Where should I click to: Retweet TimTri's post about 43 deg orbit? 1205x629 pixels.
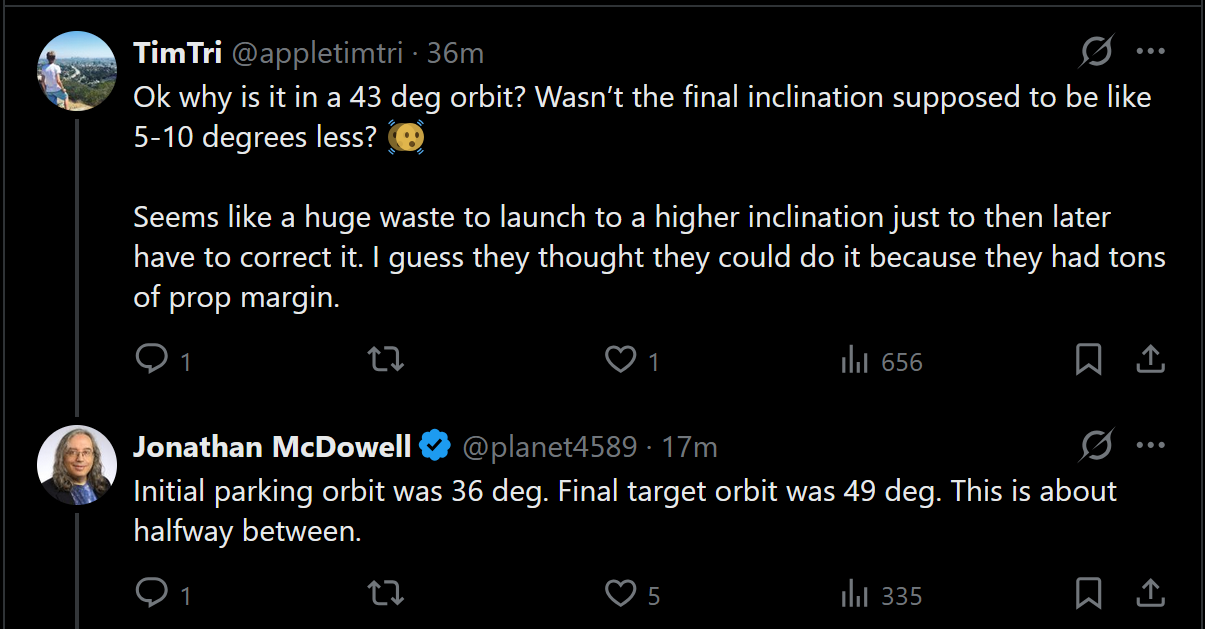(x=386, y=360)
